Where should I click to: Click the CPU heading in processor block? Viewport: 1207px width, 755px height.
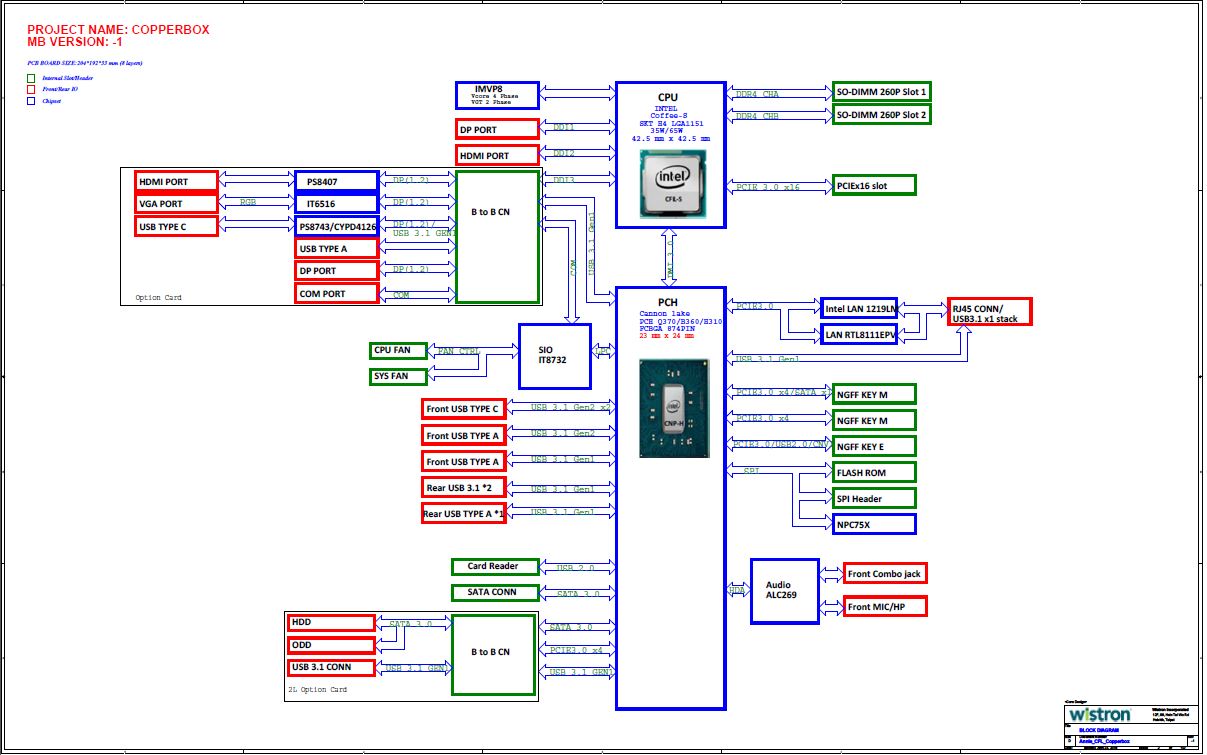[x=668, y=97]
